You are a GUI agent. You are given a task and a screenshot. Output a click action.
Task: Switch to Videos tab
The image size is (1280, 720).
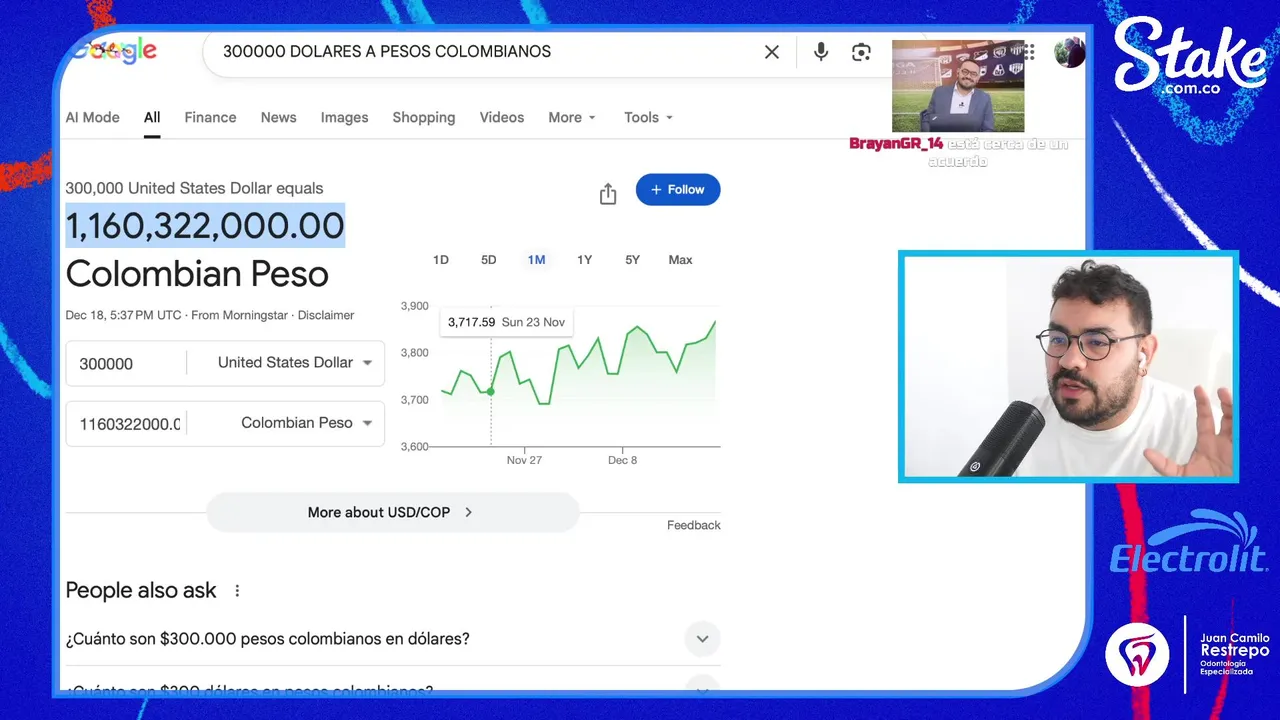pyautogui.click(x=501, y=117)
